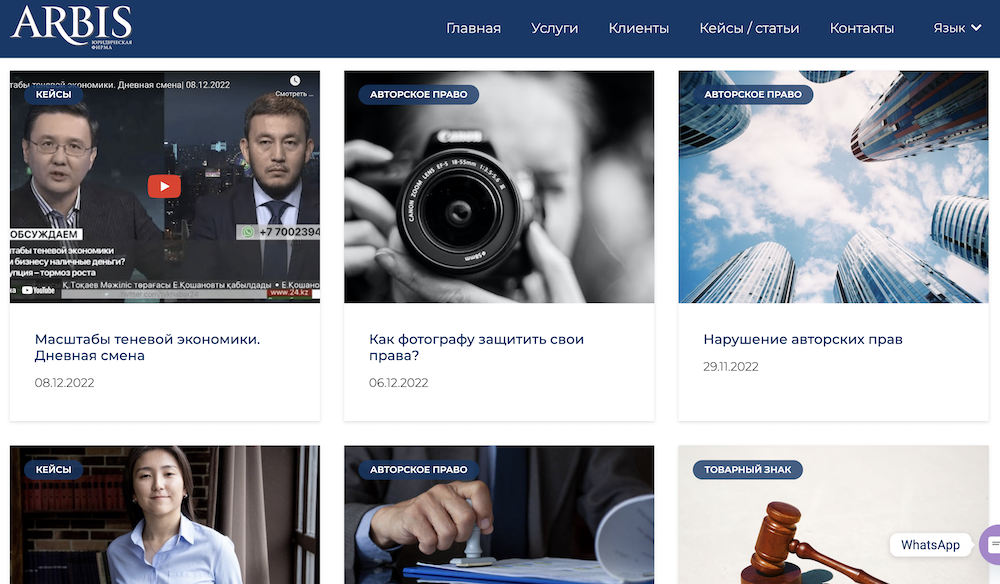Click the ARBIS logo

71,26
